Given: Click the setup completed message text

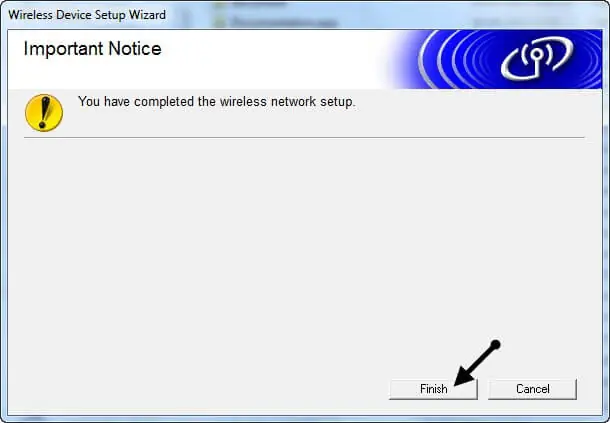Looking at the screenshot, I should (217, 102).
